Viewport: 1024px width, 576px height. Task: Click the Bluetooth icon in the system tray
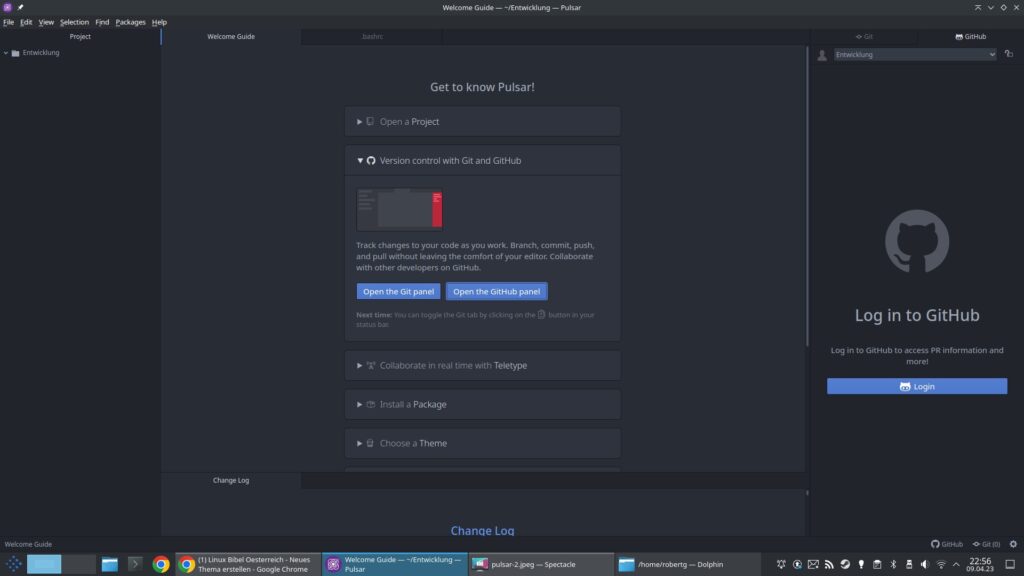[x=893, y=564]
